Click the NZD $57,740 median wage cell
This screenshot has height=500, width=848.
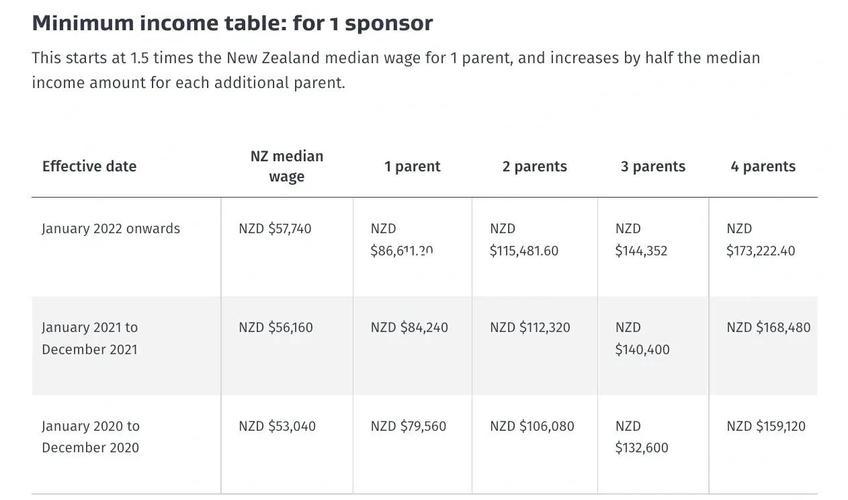pyautogui.click(x=275, y=229)
